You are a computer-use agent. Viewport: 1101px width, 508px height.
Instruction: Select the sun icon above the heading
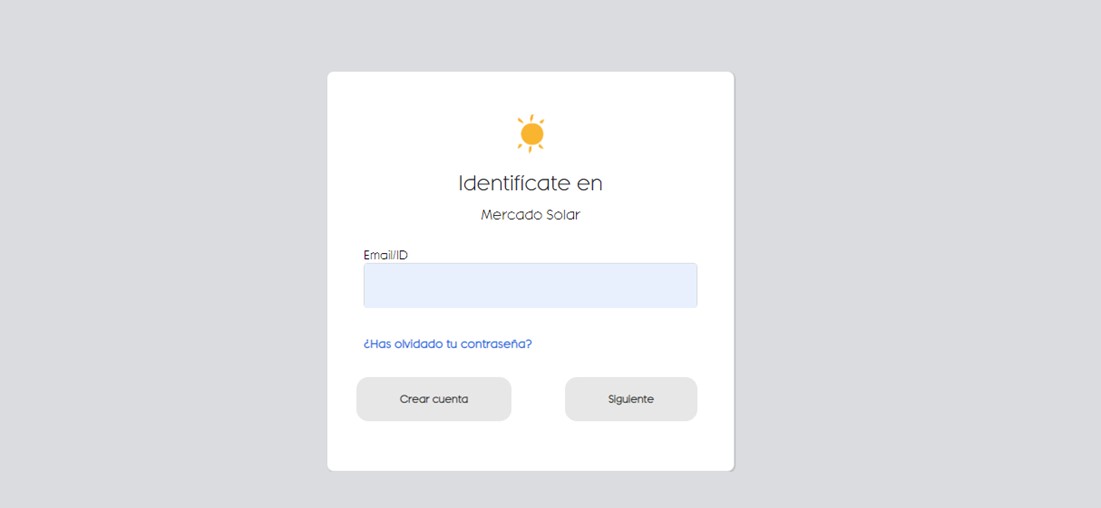click(531, 133)
